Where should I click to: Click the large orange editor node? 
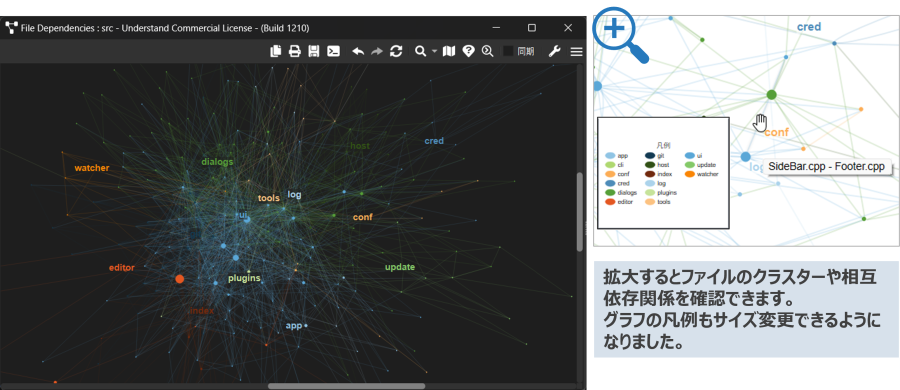click(180, 279)
